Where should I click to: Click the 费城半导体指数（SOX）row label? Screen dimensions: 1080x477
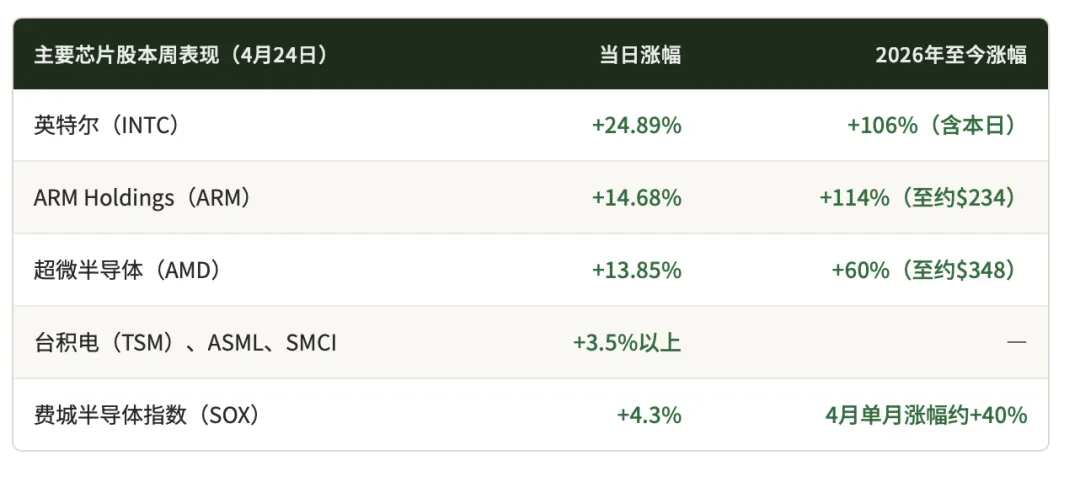[147, 415]
